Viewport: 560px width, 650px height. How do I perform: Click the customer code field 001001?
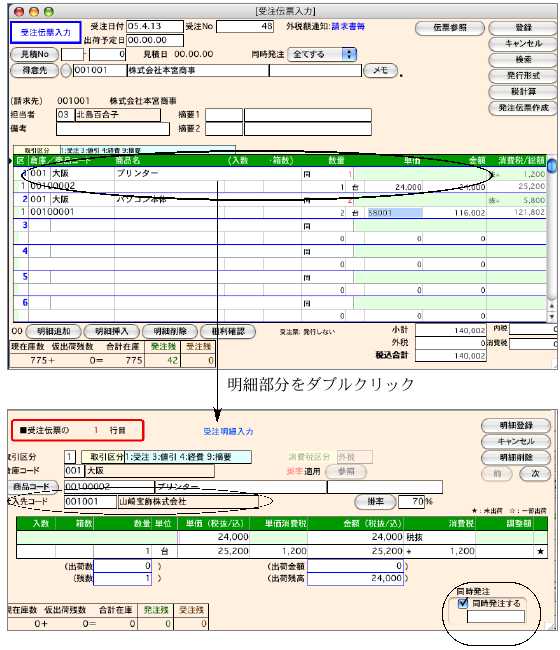99,70
